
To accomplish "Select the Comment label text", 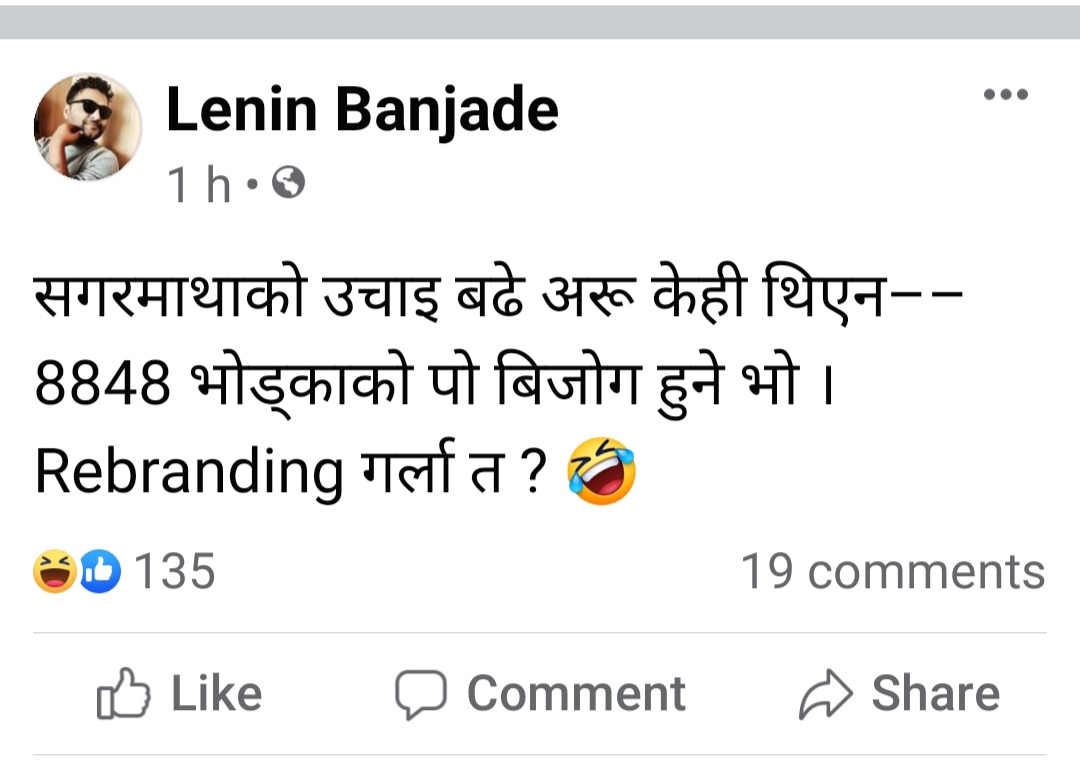I will [x=576, y=693].
